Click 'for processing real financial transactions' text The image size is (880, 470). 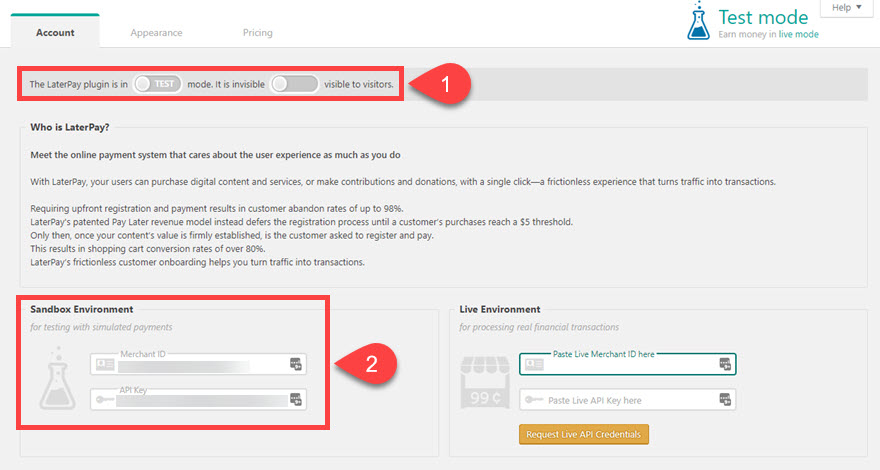[x=539, y=327]
